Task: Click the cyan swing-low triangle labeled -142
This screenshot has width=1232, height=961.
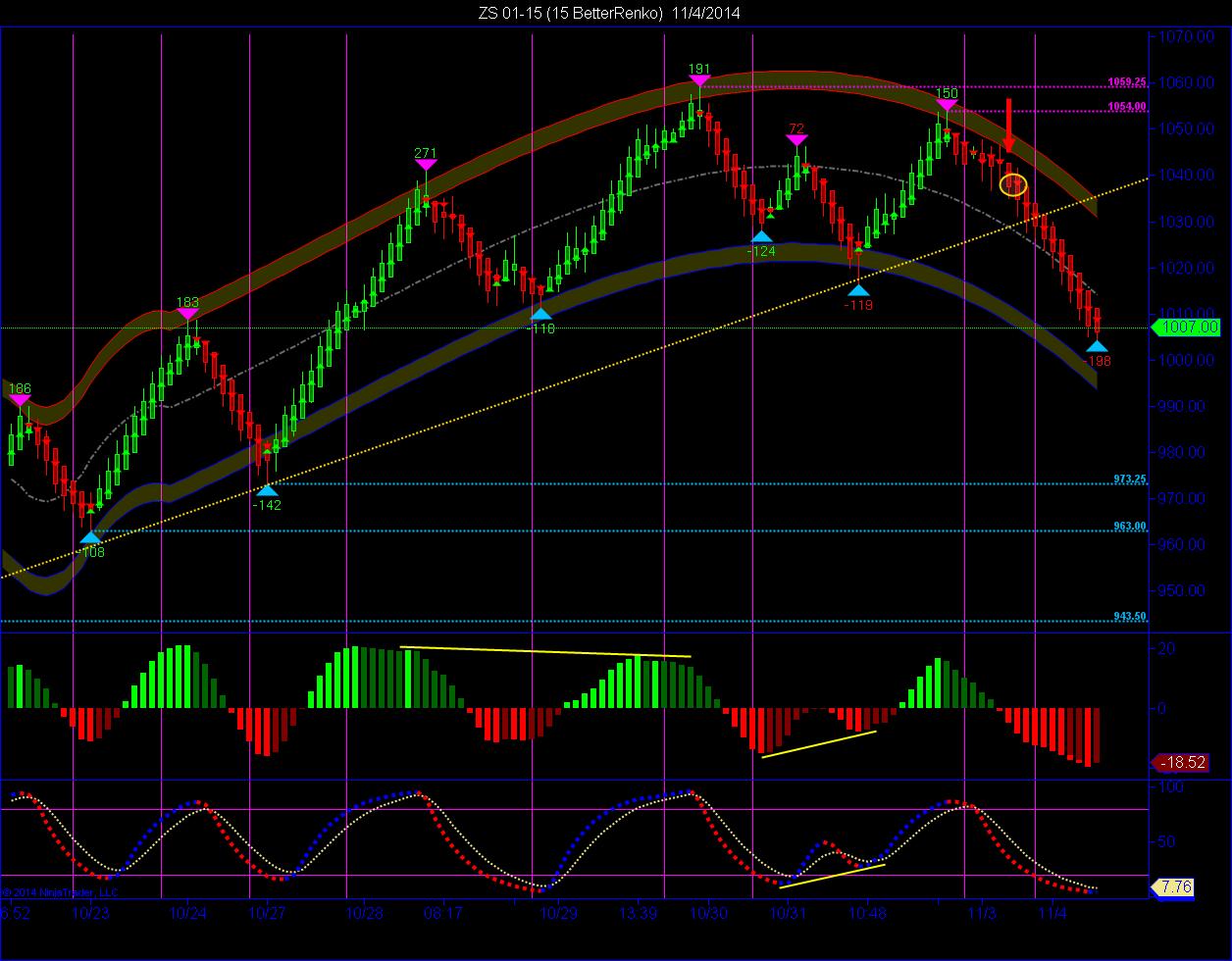Action: [x=267, y=490]
